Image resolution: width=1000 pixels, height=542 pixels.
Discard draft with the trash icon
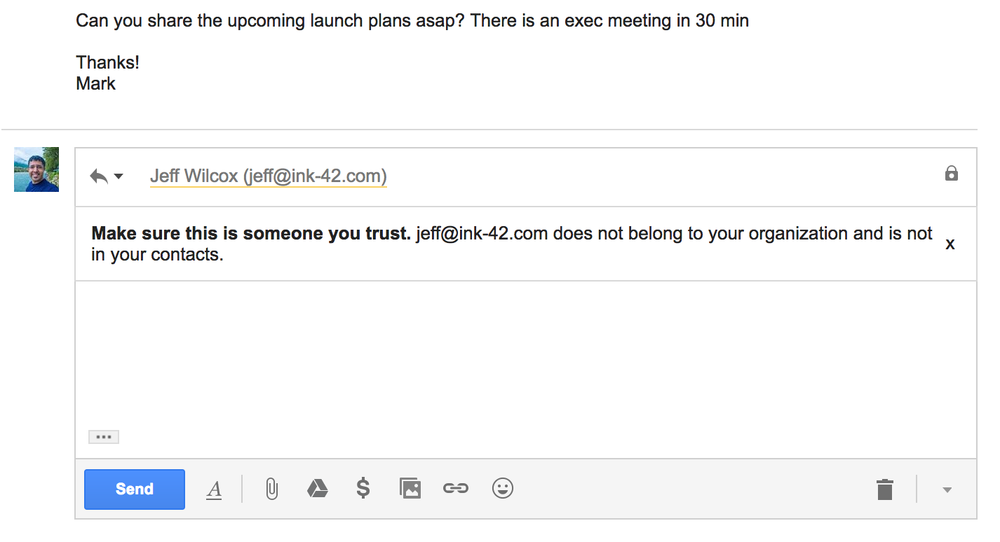coord(885,490)
